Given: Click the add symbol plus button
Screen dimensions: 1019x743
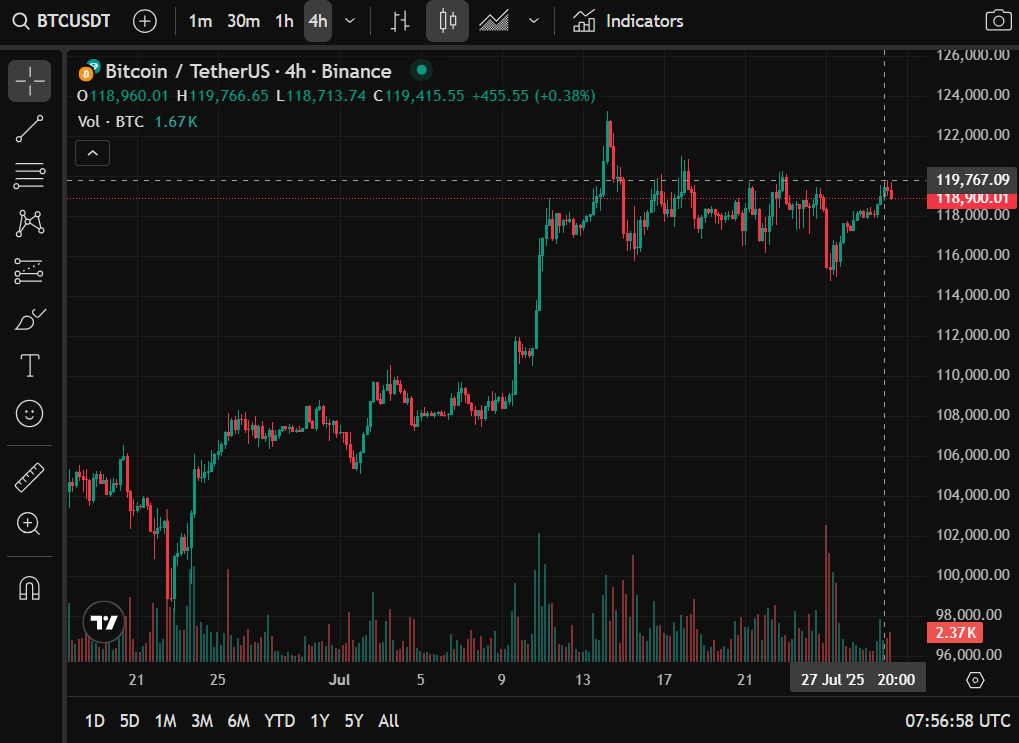Looking at the screenshot, I should [145, 21].
